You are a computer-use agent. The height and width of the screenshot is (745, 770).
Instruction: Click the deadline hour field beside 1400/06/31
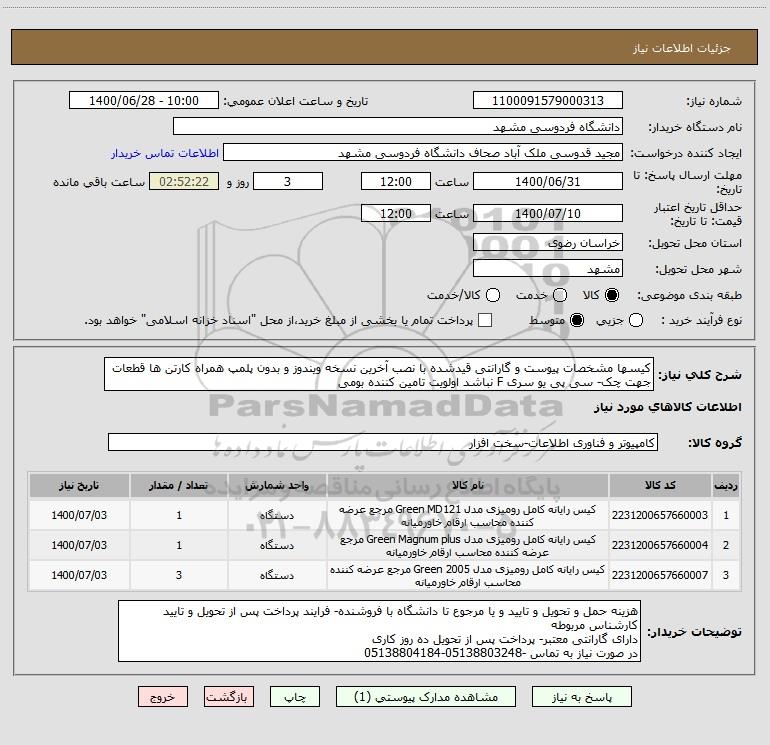[x=396, y=181]
